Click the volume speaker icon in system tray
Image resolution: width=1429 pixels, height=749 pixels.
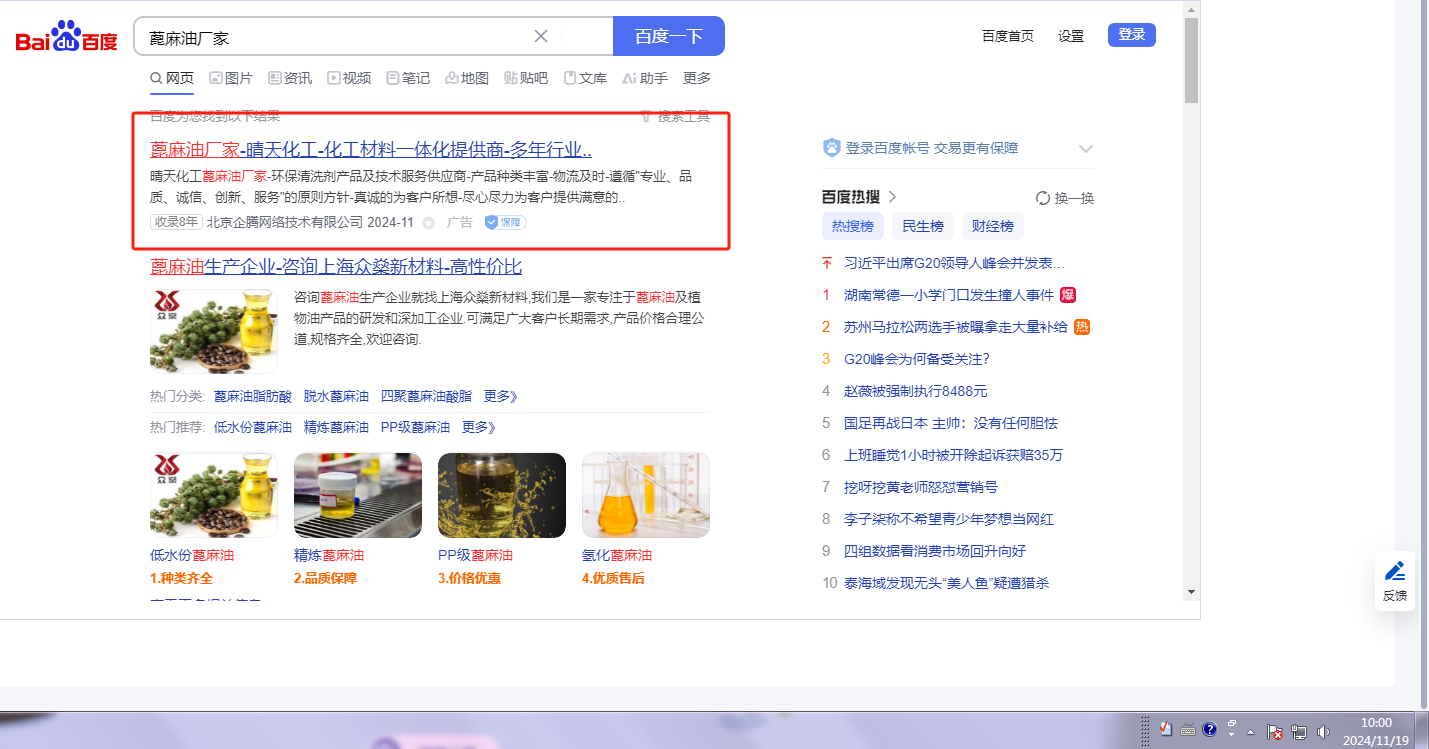[1324, 732]
